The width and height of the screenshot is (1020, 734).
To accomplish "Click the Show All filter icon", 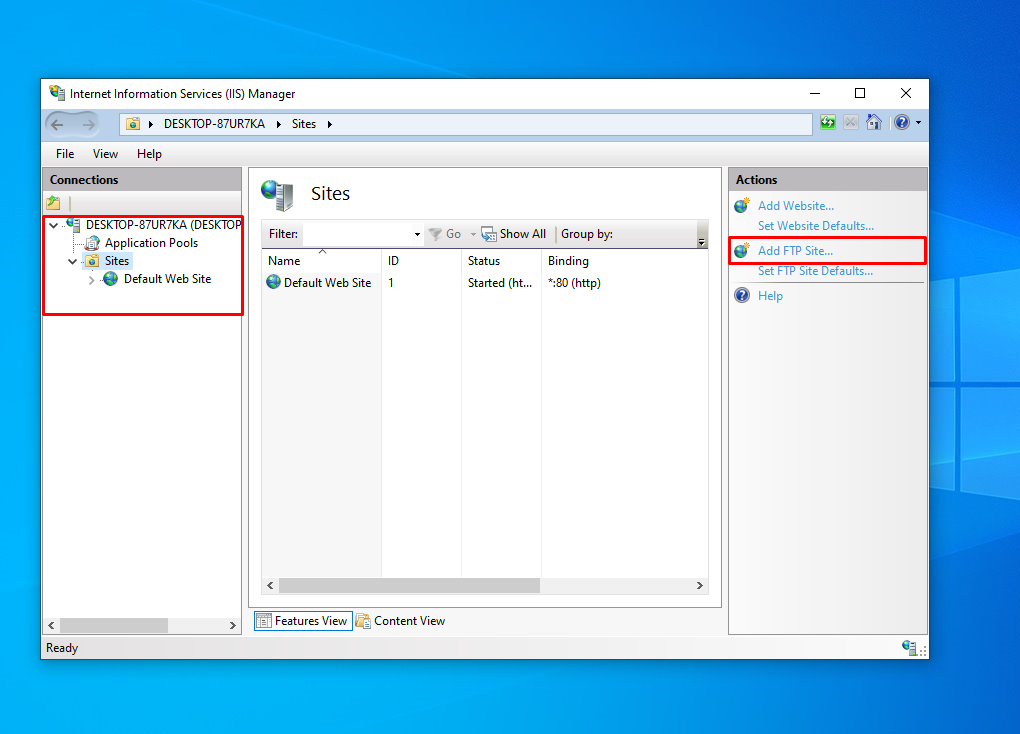I will [x=489, y=234].
